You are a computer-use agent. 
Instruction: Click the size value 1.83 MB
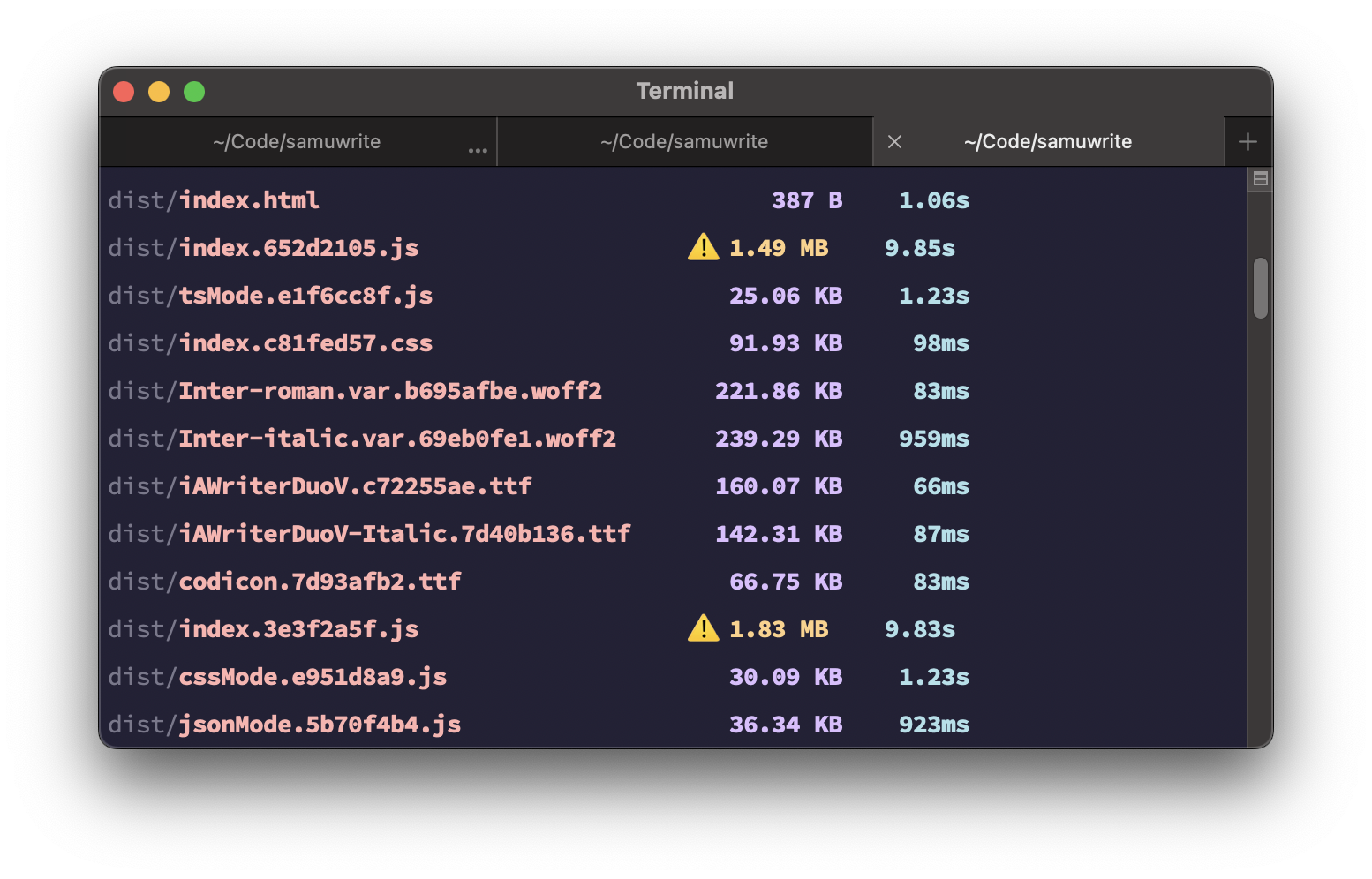(x=779, y=629)
